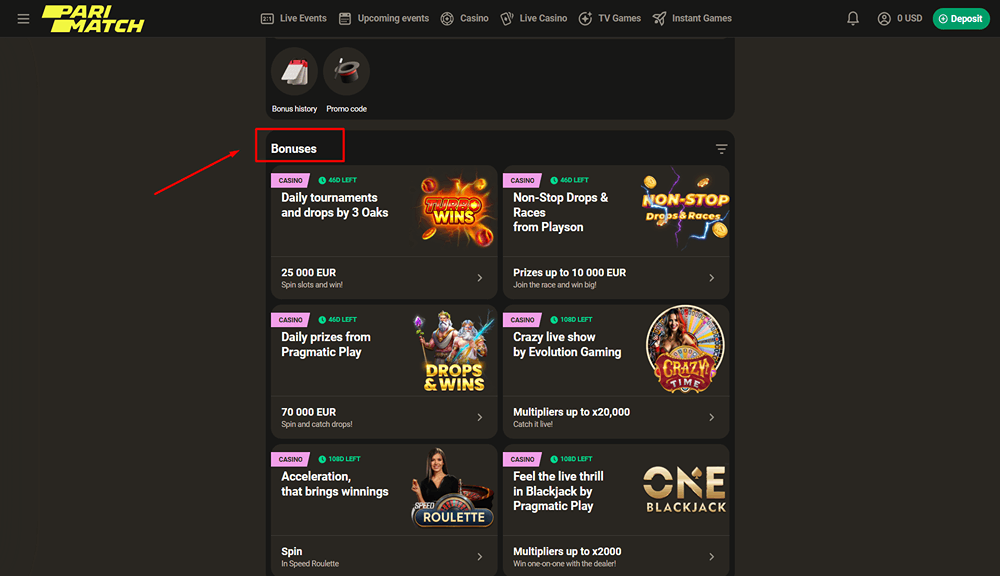
Task: Click the Upcoming events calendar icon
Action: [x=345, y=18]
